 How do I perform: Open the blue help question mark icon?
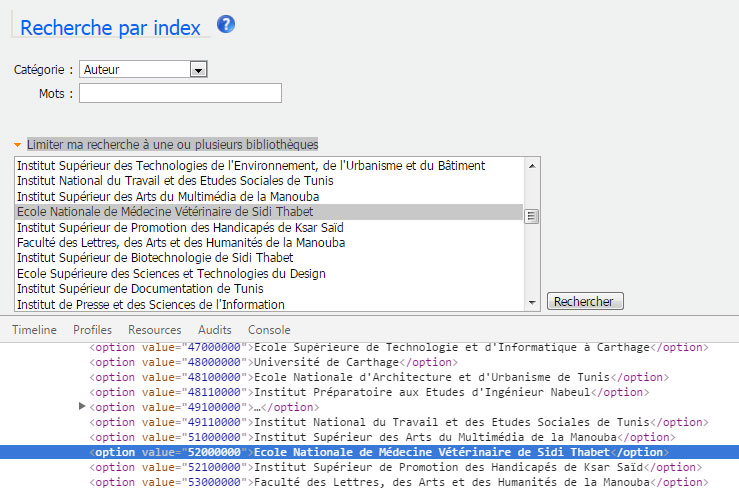tap(226, 24)
